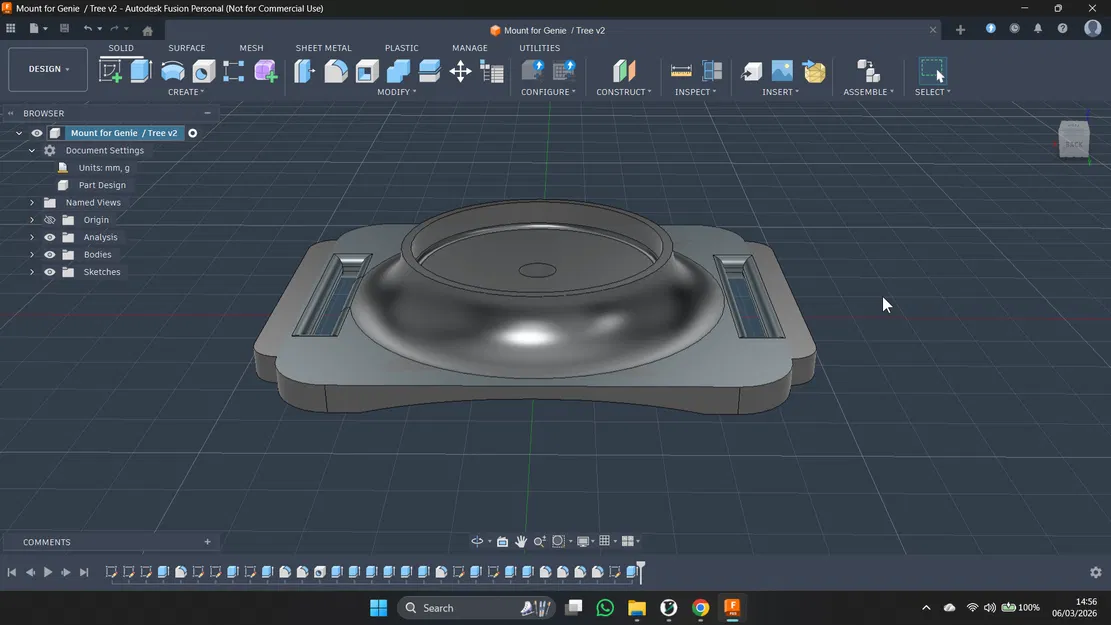Add a comment with the plus button
Image resolution: width=1111 pixels, height=625 pixels.
[208, 542]
